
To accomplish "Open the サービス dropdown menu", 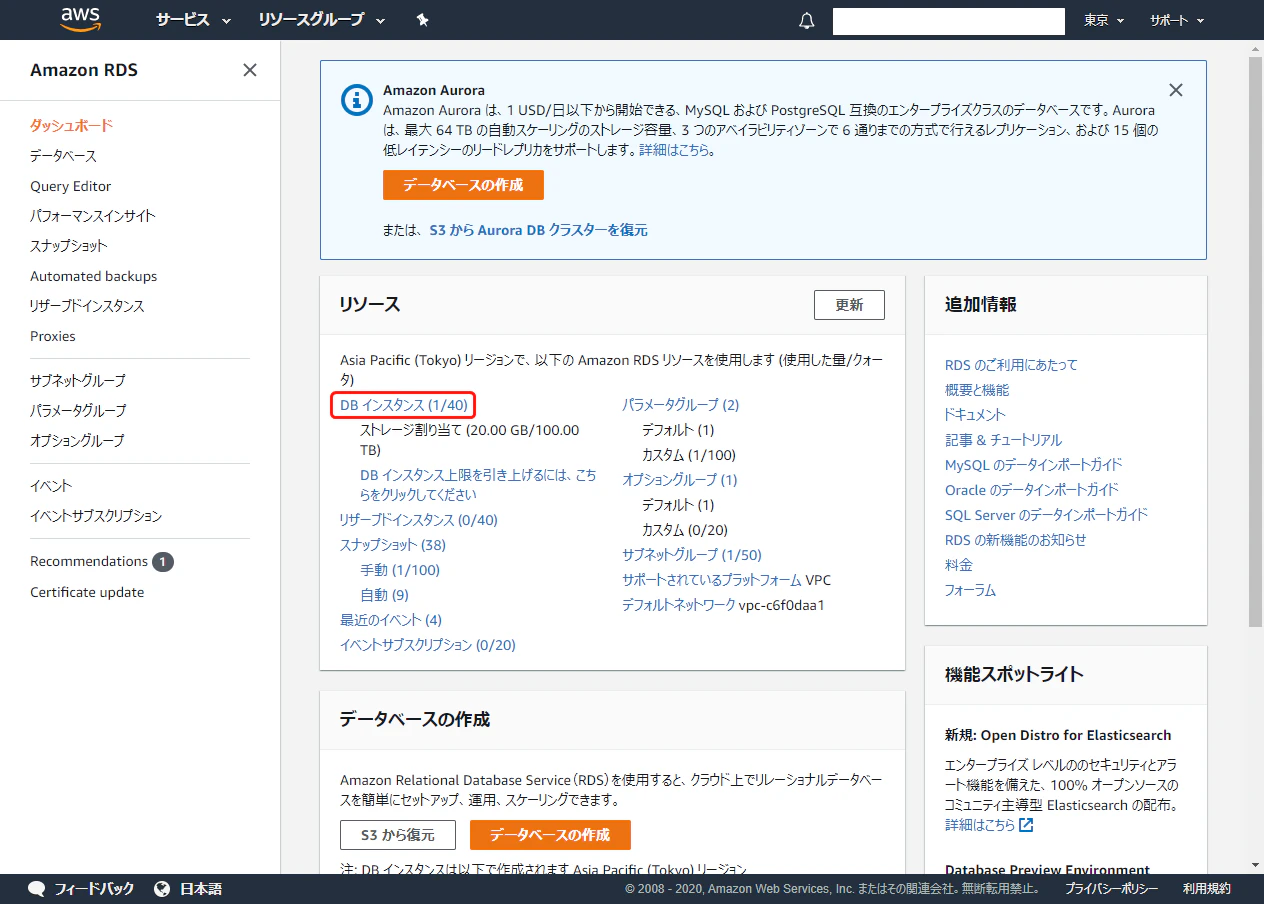I will (x=193, y=20).
